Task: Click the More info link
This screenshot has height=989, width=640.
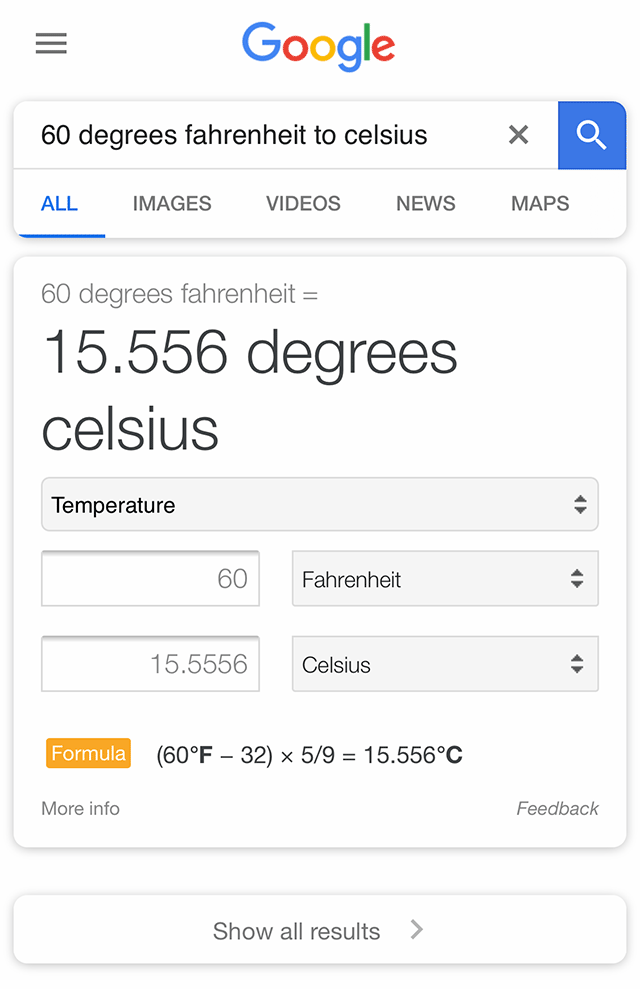Action: (80, 809)
